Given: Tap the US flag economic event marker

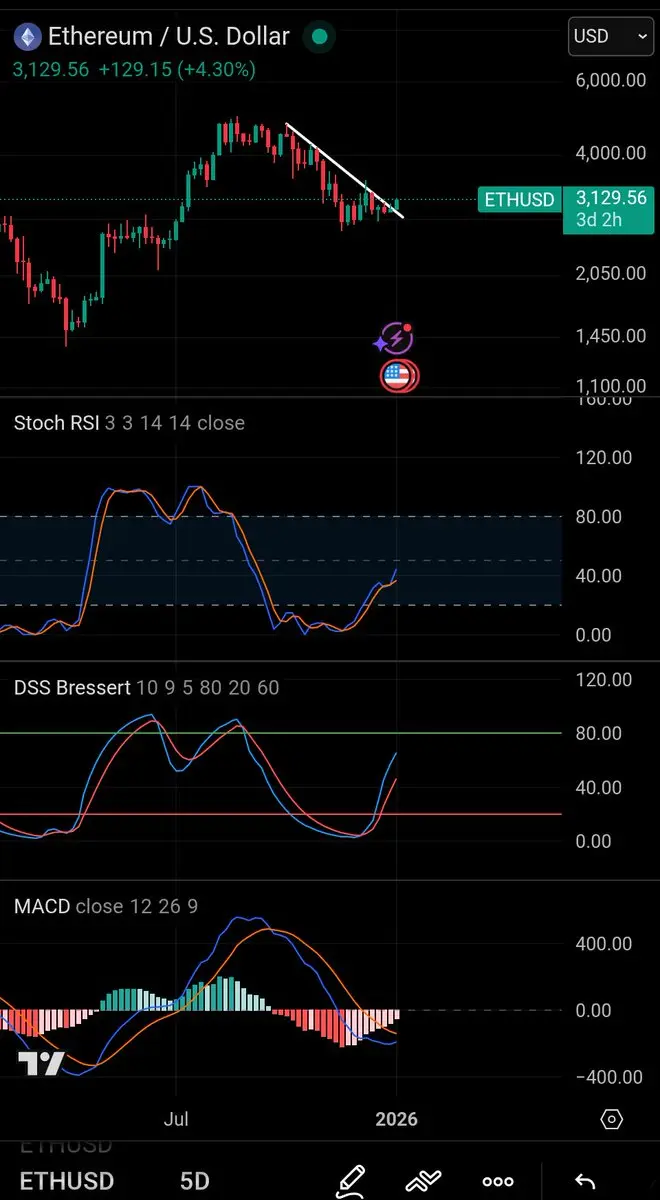Looking at the screenshot, I should click(x=399, y=376).
